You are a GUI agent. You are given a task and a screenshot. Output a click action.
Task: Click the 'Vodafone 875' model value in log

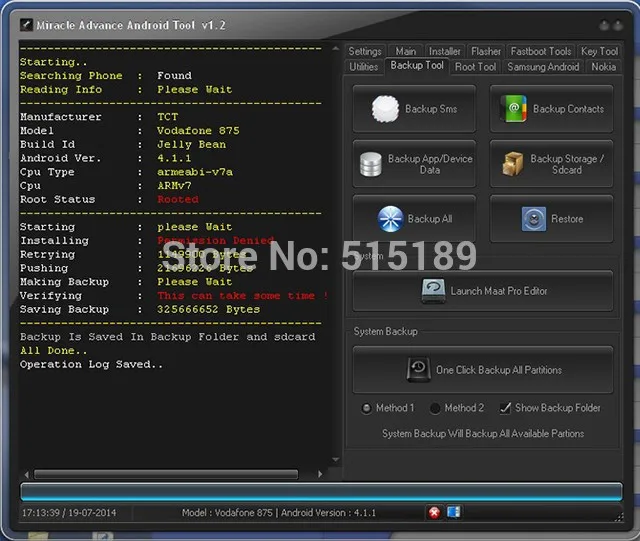(198, 131)
